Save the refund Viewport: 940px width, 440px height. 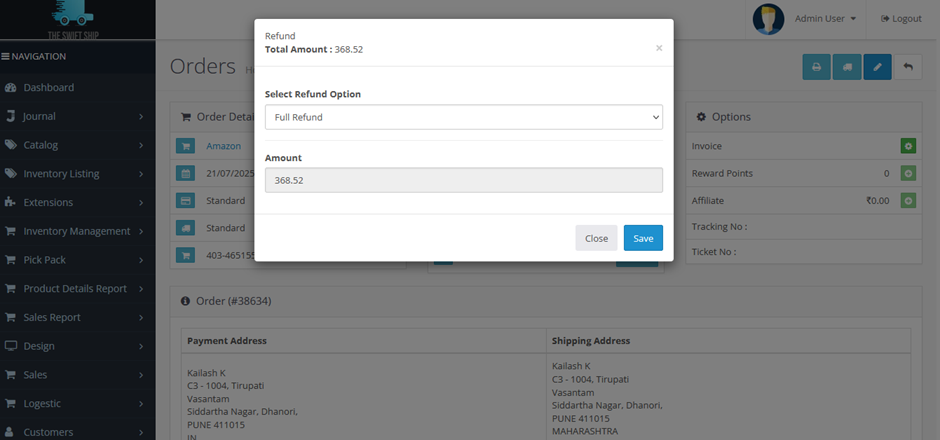pyautogui.click(x=643, y=238)
